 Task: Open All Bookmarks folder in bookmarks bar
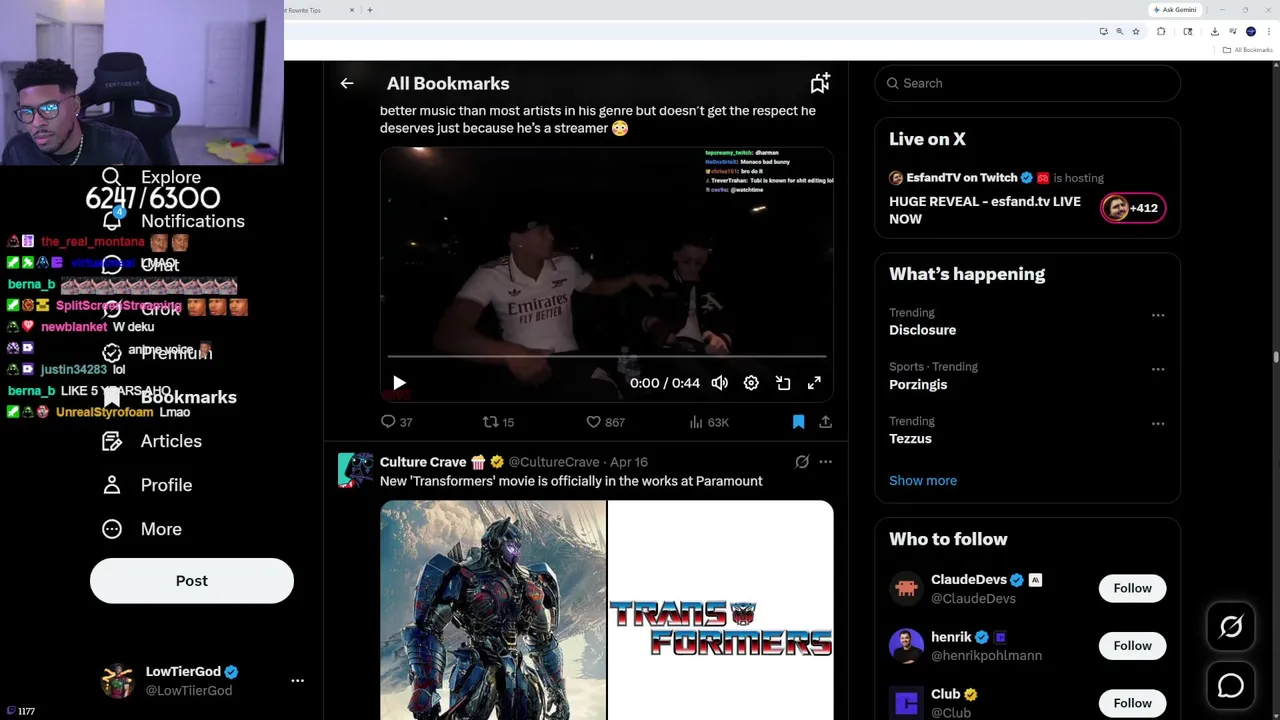(x=1247, y=50)
